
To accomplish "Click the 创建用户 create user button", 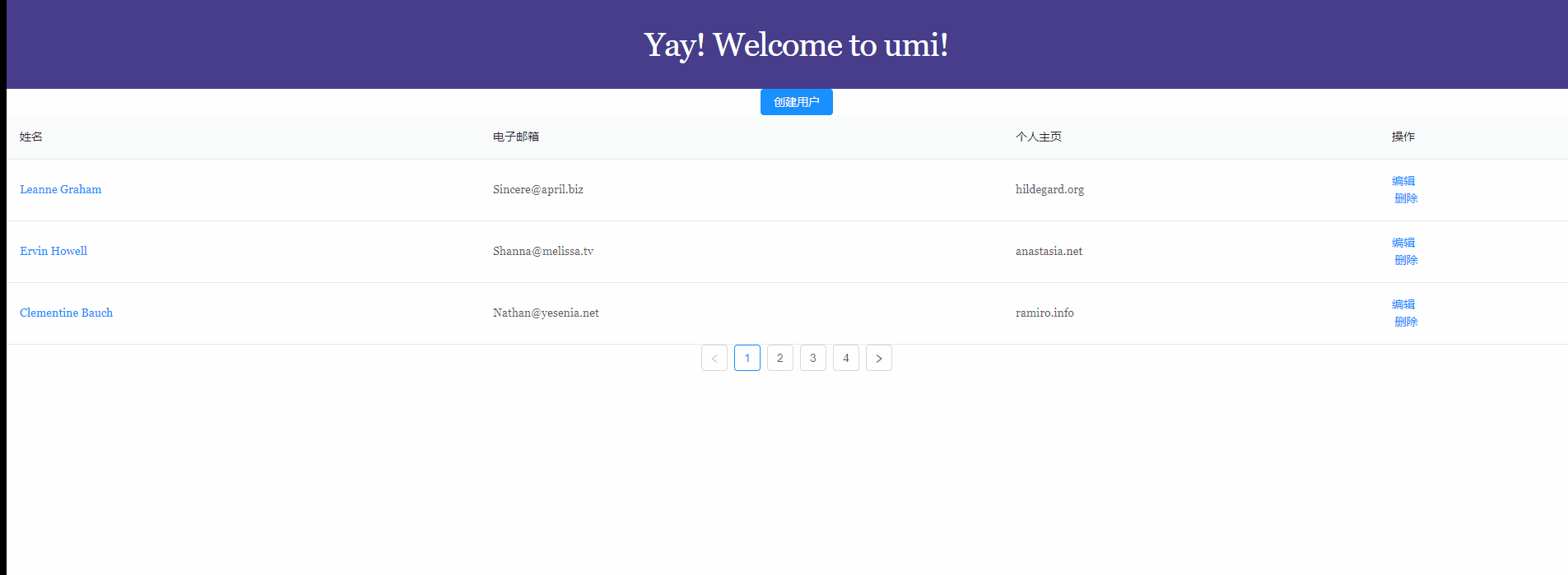I will coord(796,102).
